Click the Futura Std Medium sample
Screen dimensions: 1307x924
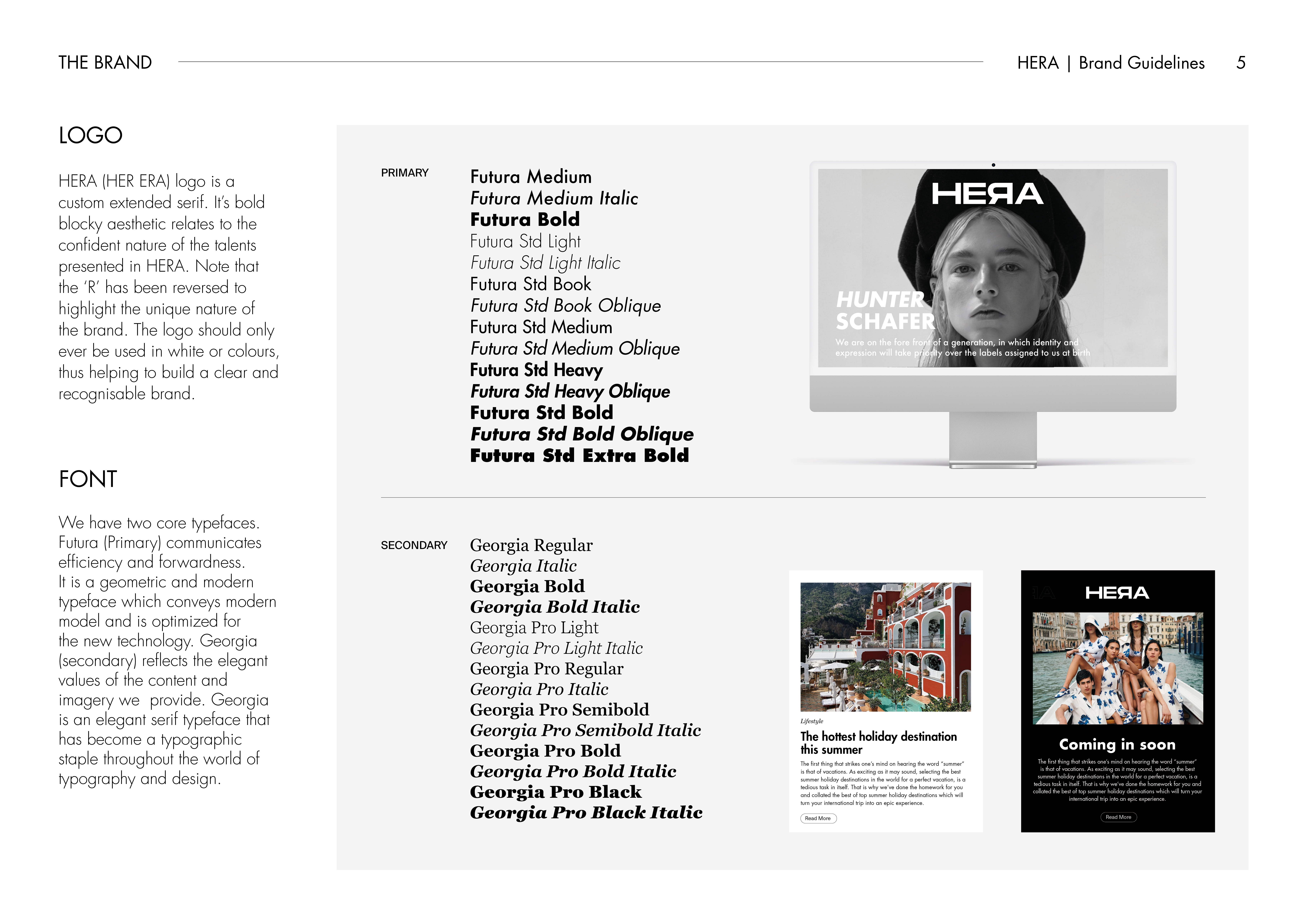(541, 327)
